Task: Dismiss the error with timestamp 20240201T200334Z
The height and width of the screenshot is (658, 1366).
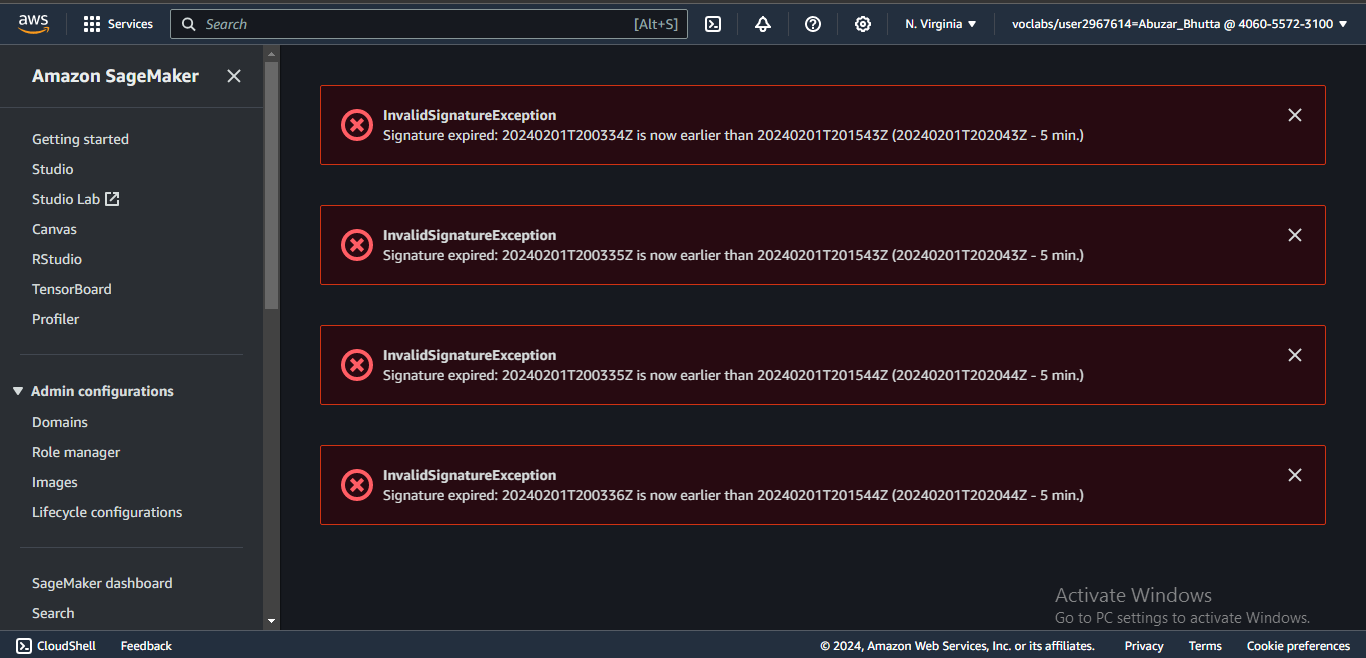Action: (x=1295, y=115)
